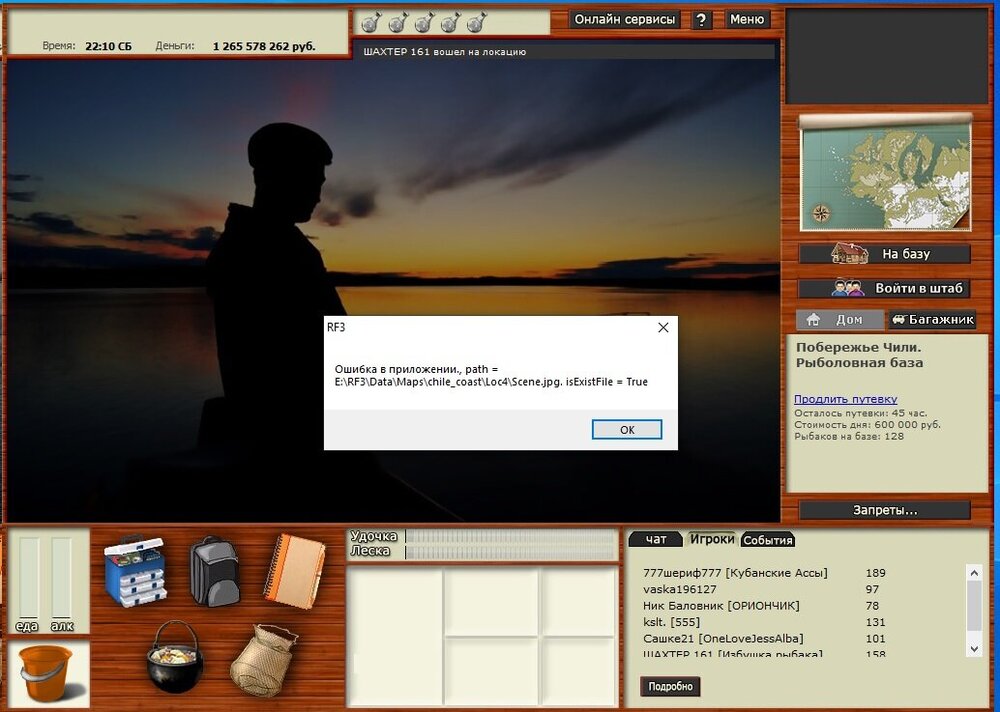Click the help question mark button

[701, 20]
